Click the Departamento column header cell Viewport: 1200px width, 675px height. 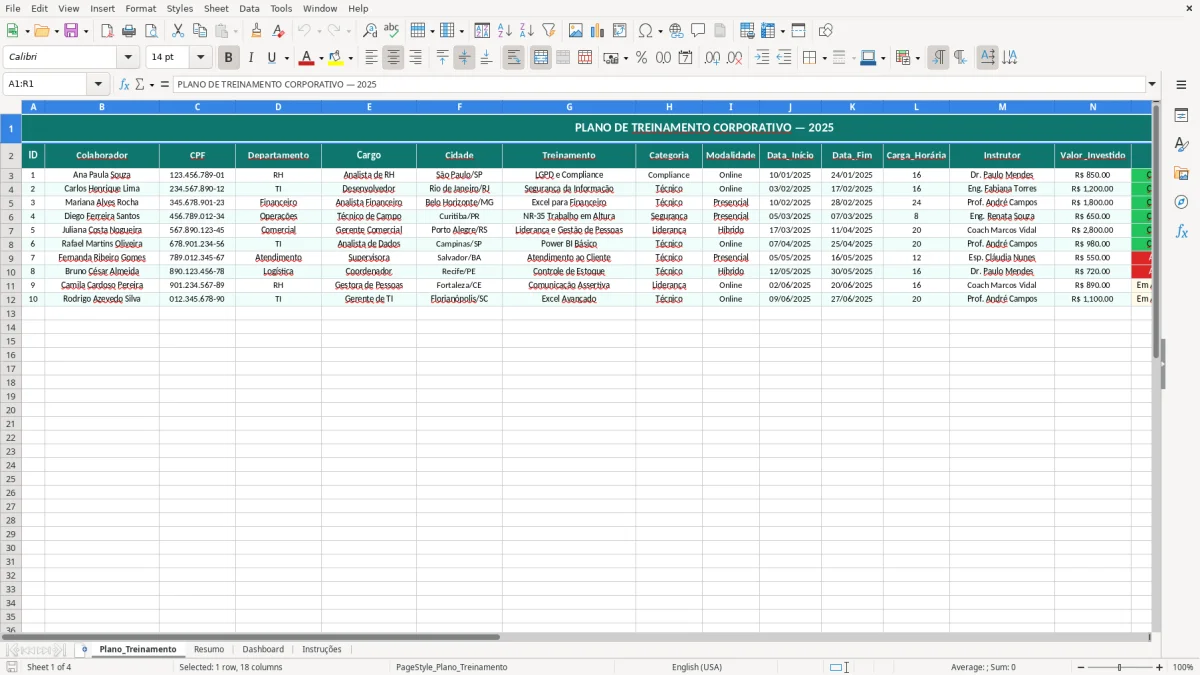click(x=278, y=155)
